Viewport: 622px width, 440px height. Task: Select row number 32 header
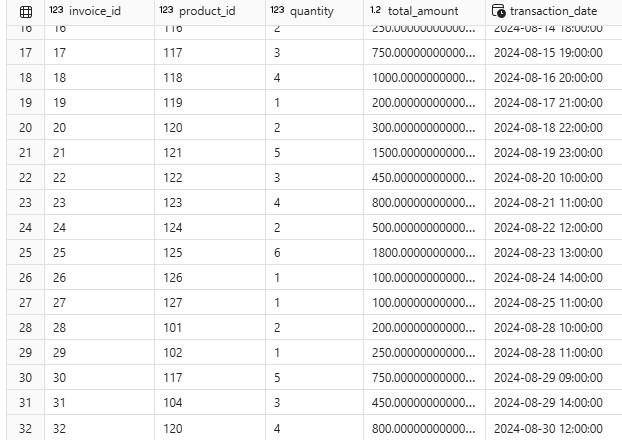[x=25, y=428]
